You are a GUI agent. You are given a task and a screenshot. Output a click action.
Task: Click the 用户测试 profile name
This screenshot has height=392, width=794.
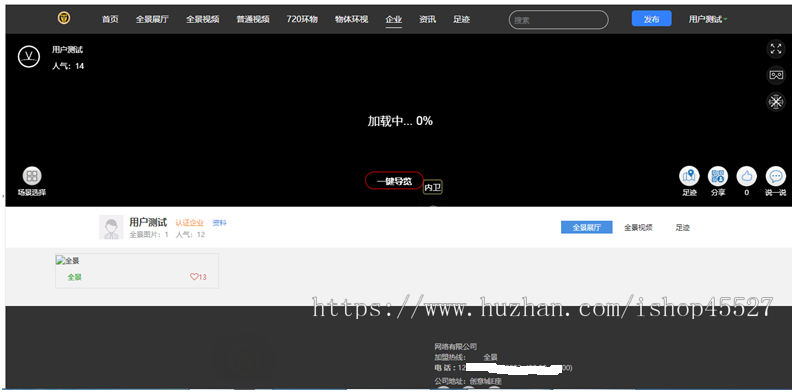(x=148, y=222)
